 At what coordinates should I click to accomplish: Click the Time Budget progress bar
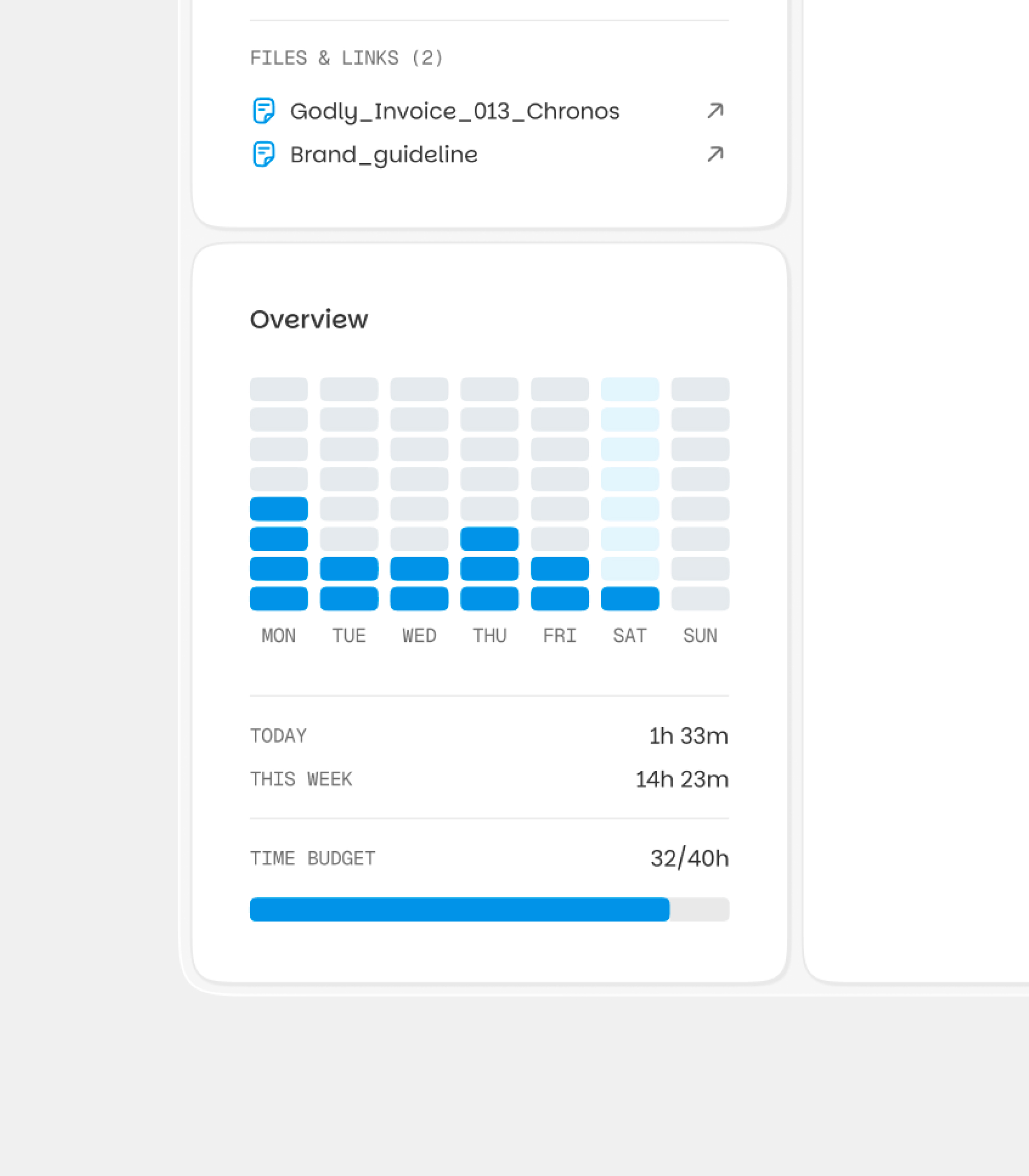click(489, 909)
